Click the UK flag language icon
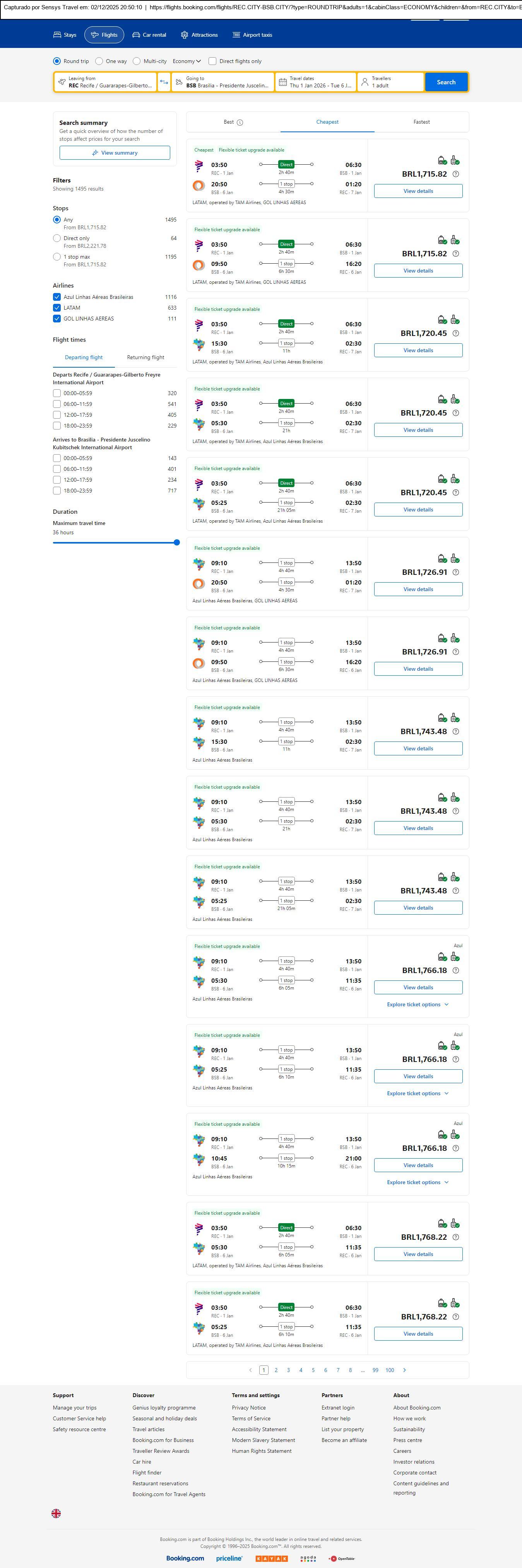Viewport: 522px width, 1568px height. click(x=56, y=1513)
